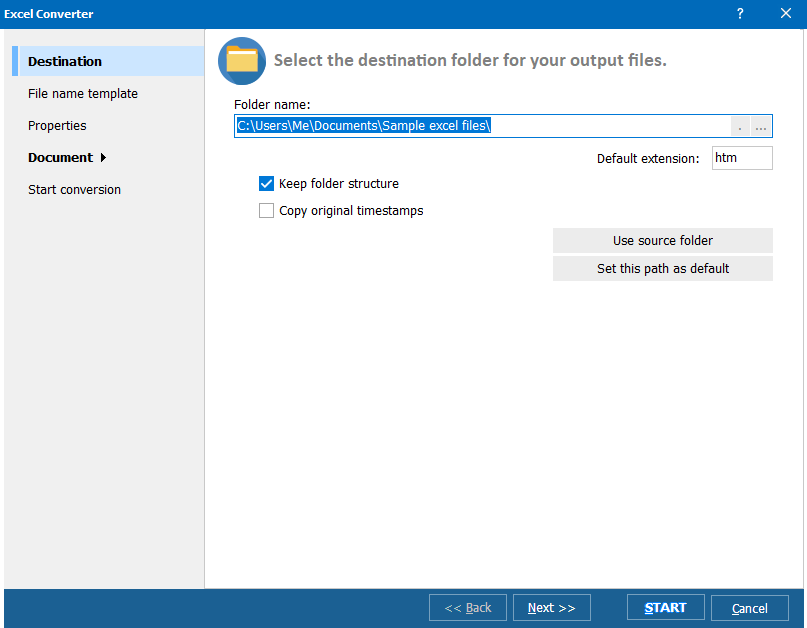Open the browse dialog with the "..." button

pos(758,126)
